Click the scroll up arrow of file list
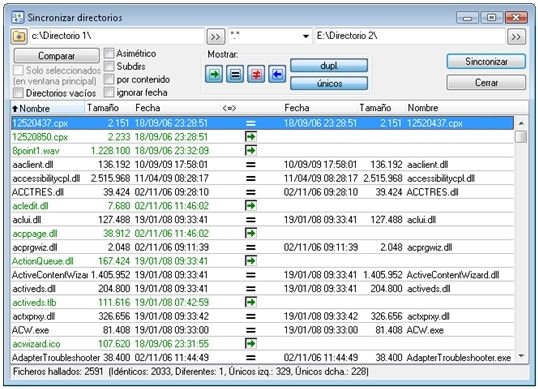This screenshot has width=538, height=389. [x=521, y=123]
